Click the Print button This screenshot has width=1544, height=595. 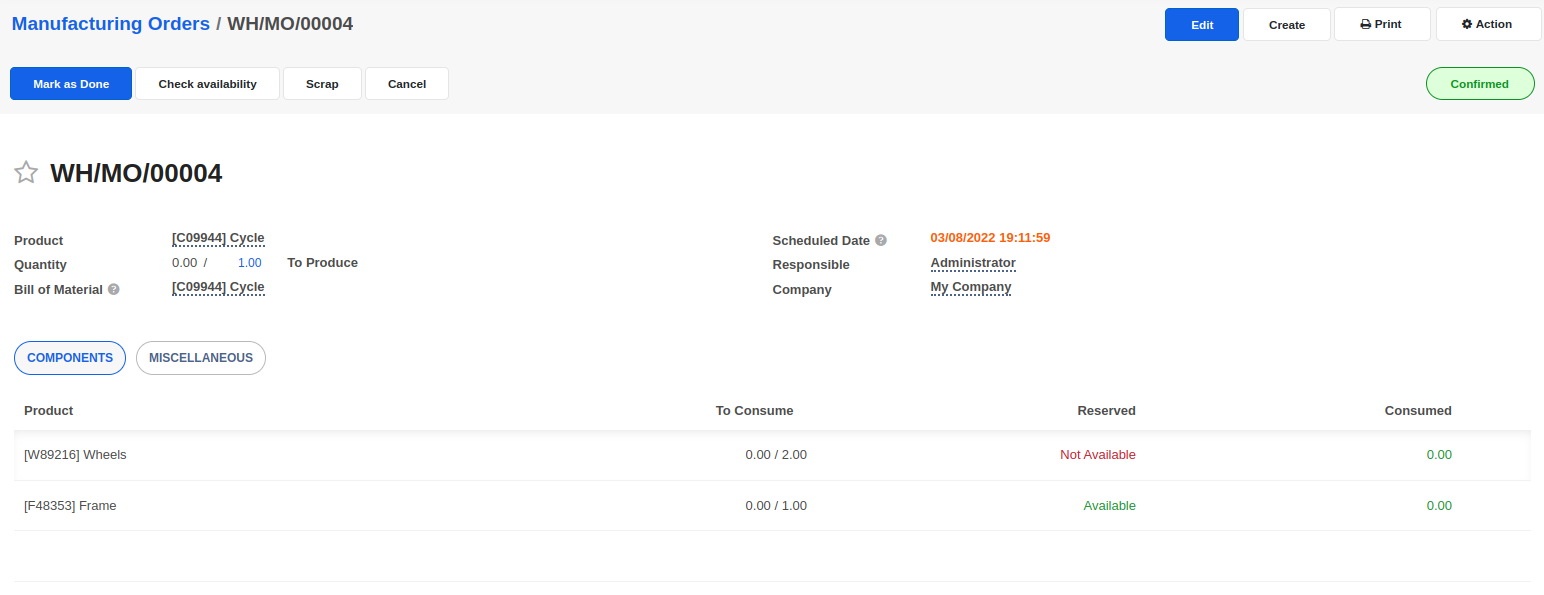1381,24
